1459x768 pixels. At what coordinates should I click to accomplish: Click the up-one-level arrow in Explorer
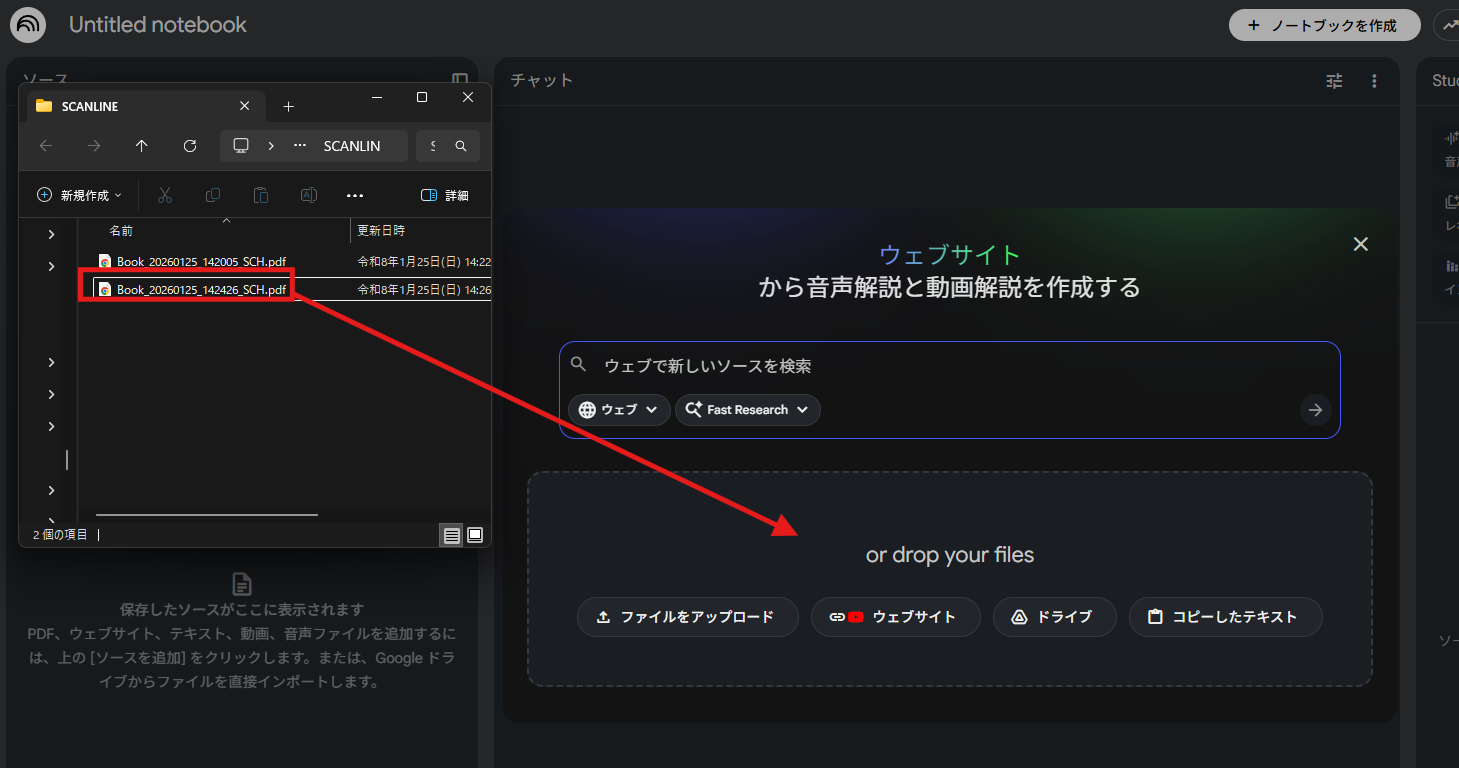pos(142,145)
